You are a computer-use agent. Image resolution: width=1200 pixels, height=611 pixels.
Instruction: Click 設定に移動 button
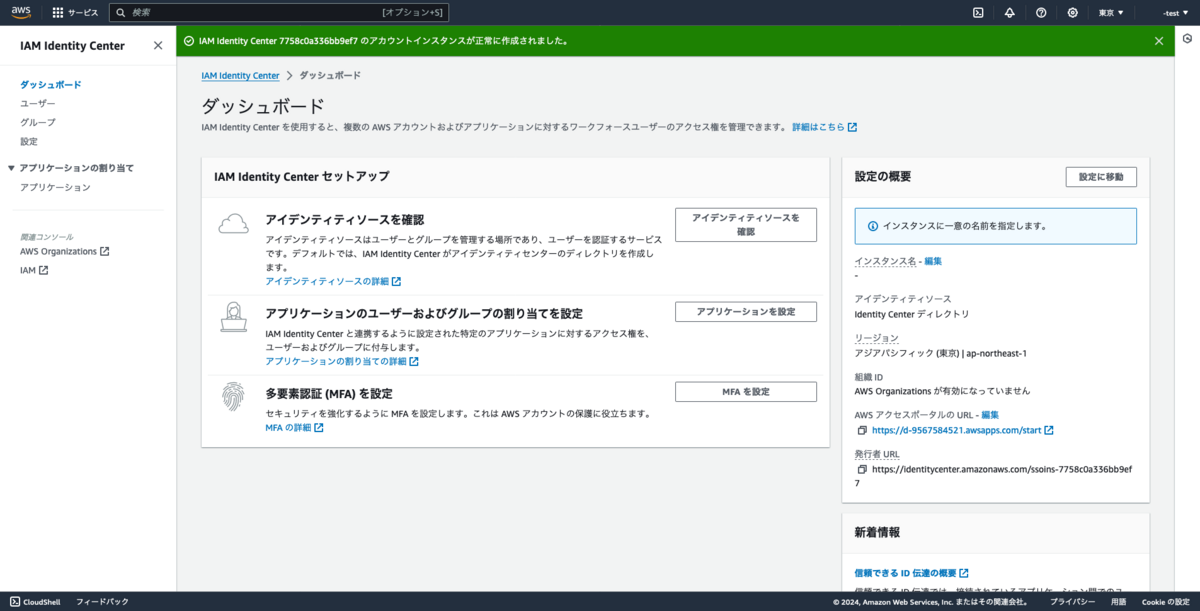pos(1101,177)
